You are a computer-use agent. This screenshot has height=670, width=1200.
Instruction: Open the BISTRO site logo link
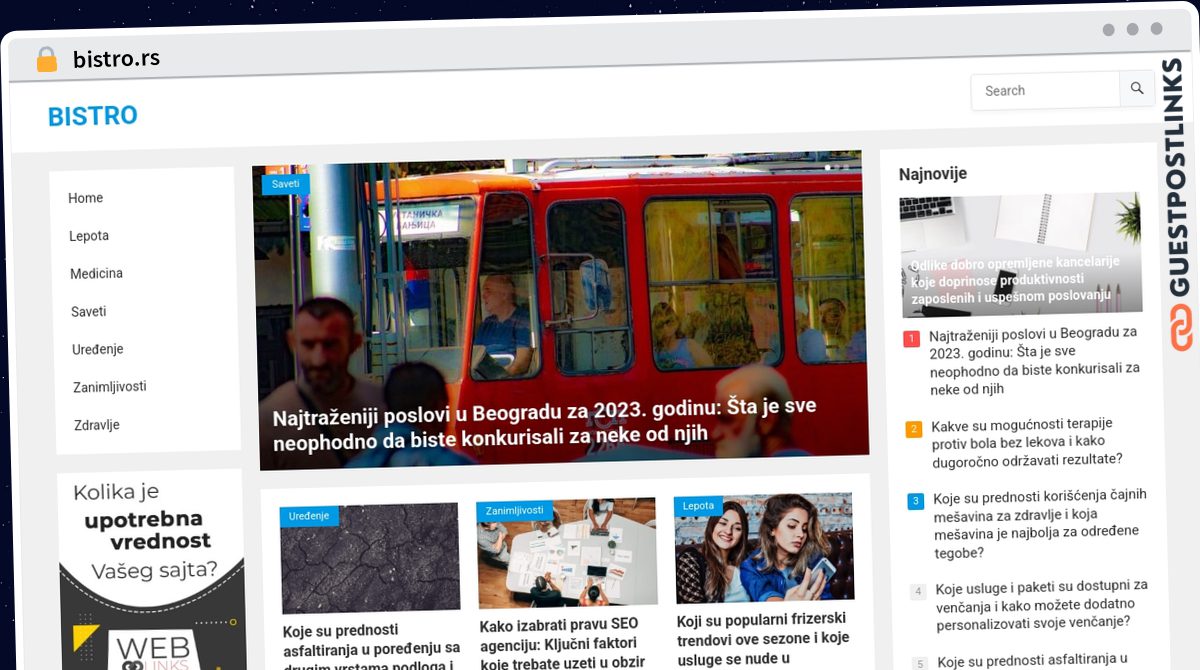(93, 116)
